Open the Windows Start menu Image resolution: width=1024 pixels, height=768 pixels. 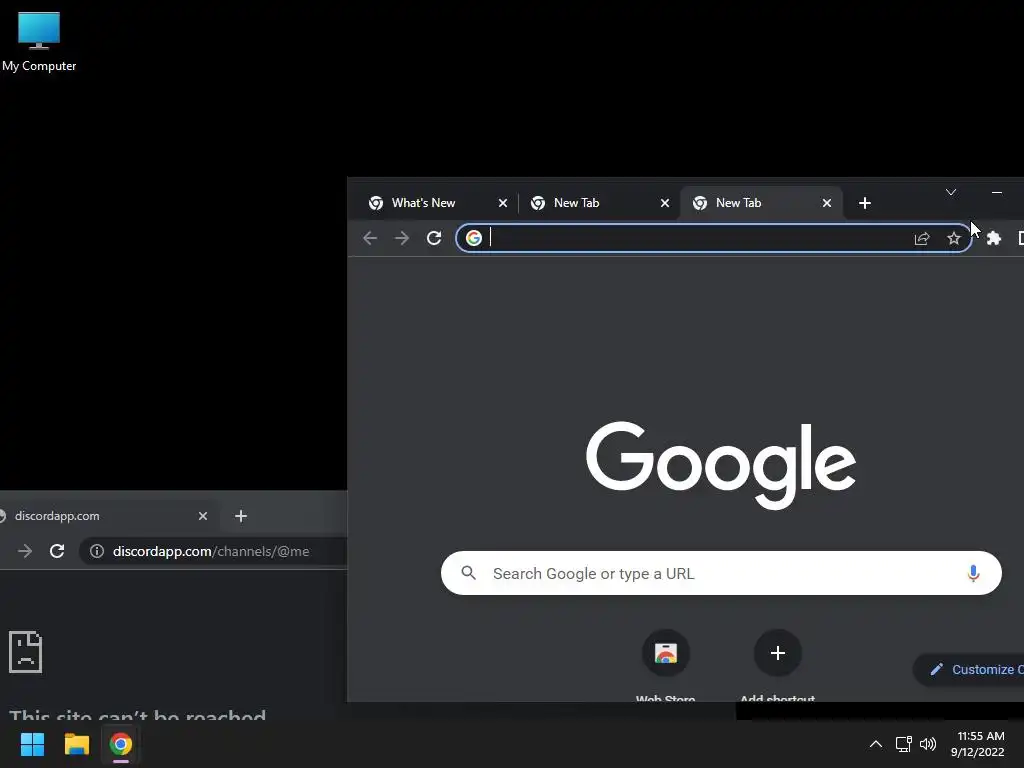[x=32, y=744]
